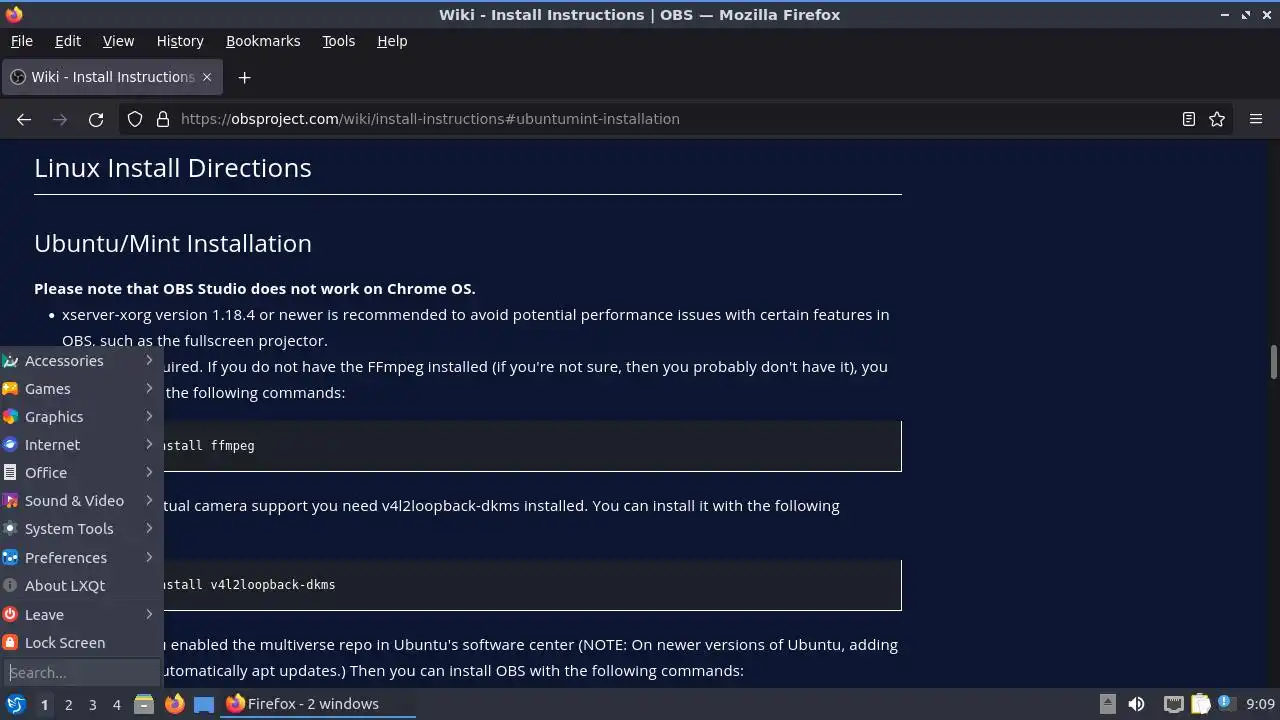
Task: Open the Tools menu
Action: point(339,41)
